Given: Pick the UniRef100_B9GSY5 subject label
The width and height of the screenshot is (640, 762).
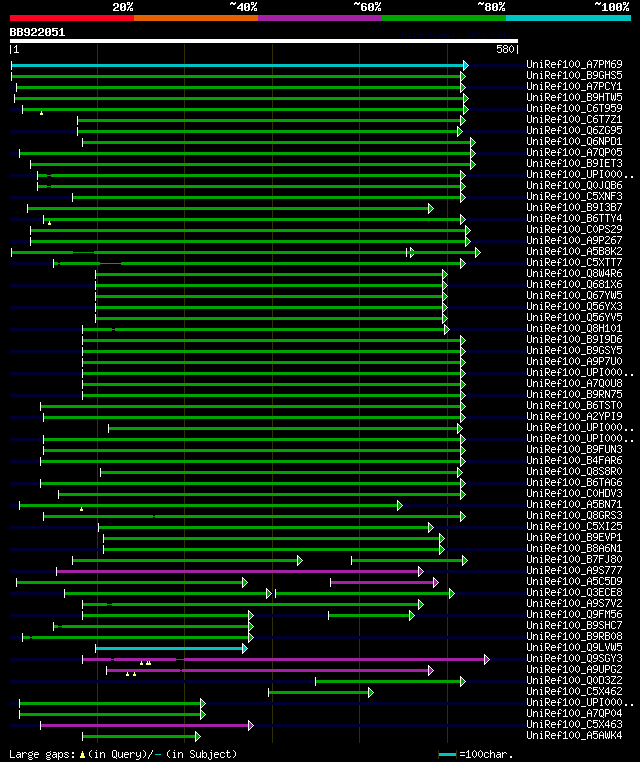Looking at the screenshot, I should (574, 350).
